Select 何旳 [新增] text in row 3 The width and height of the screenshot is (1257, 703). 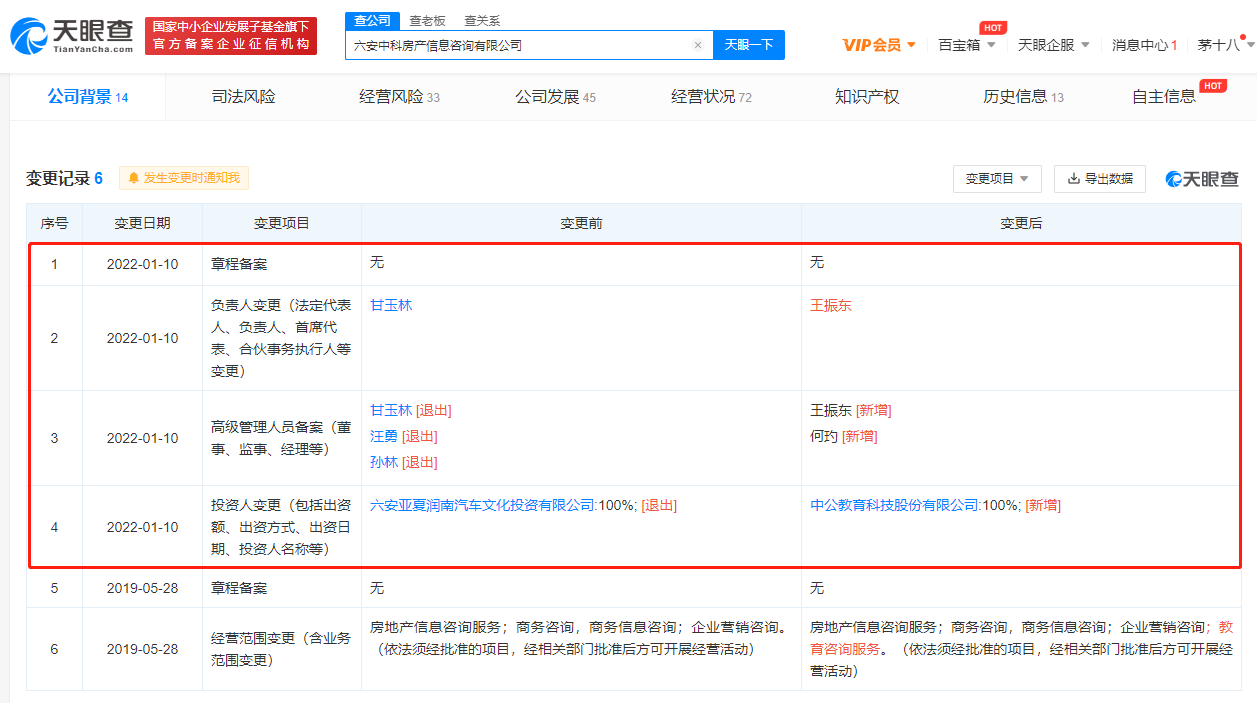pos(844,436)
